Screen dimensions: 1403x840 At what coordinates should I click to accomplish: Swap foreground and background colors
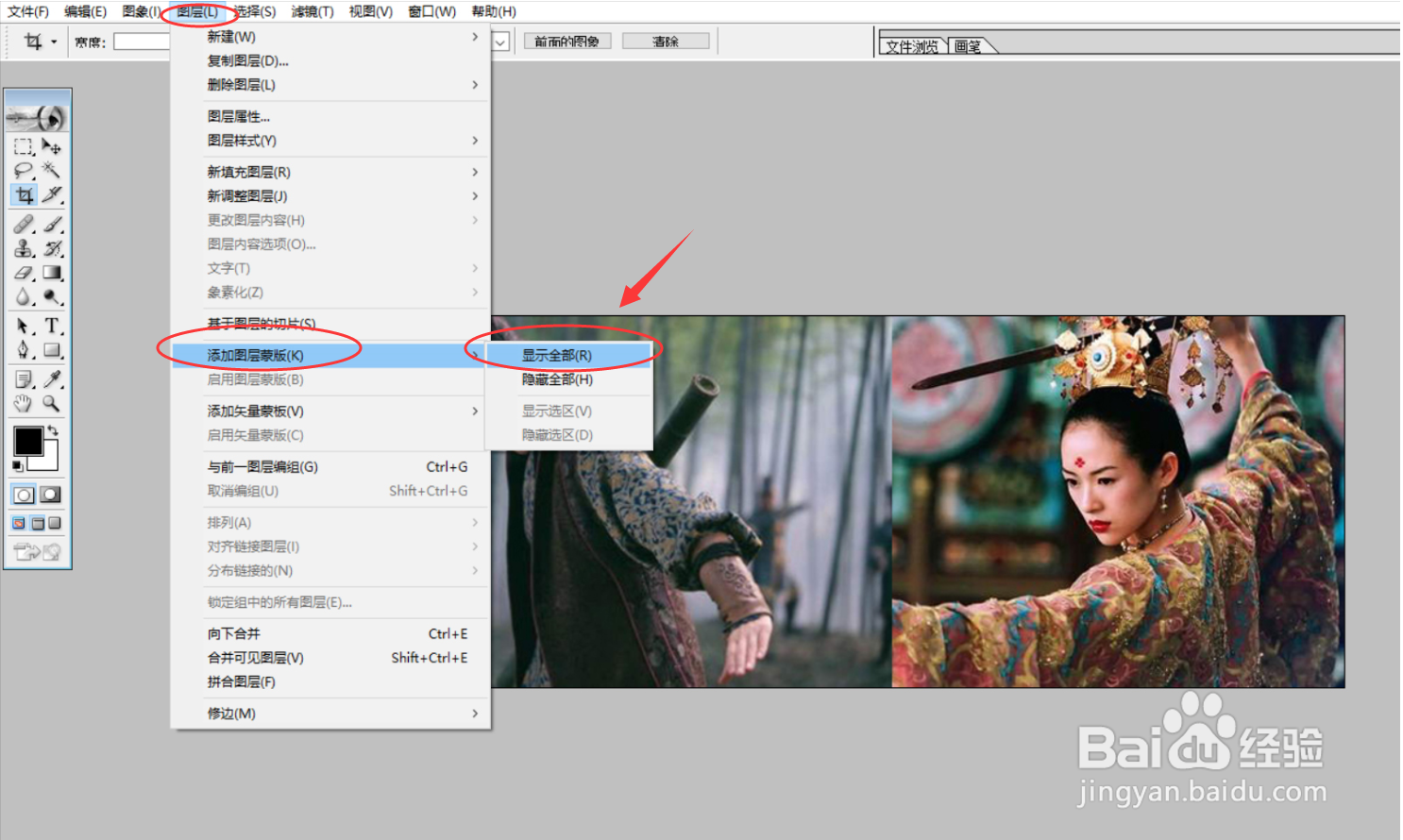click(54, 430)
